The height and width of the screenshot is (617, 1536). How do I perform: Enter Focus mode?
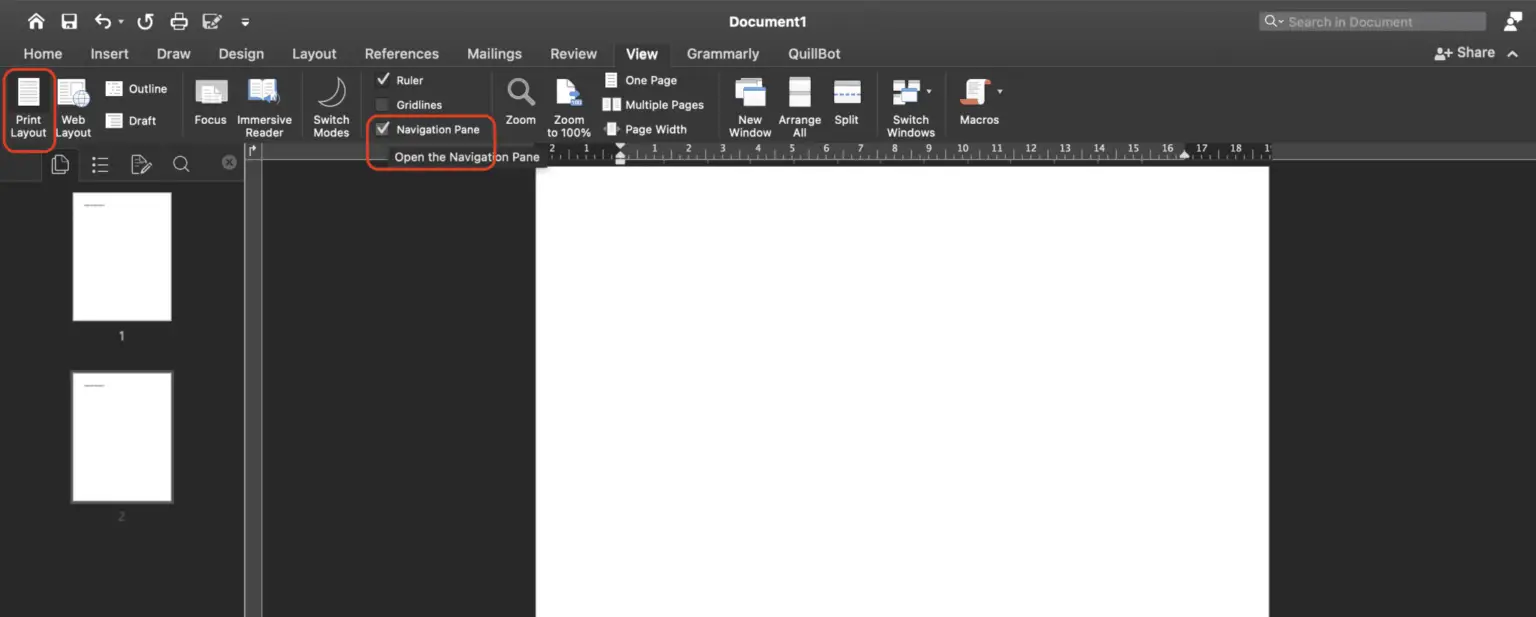tap(210, 102)
